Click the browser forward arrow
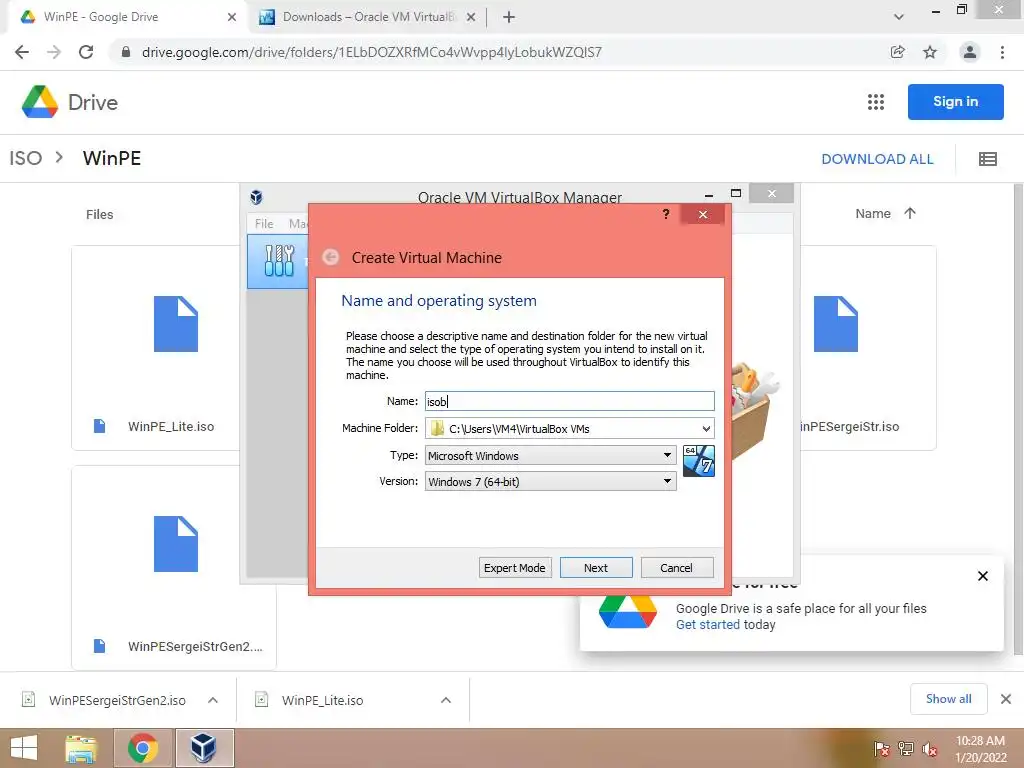Image resolution: width=1024 pixels, height=768 pixels. (x=54, y=52)
